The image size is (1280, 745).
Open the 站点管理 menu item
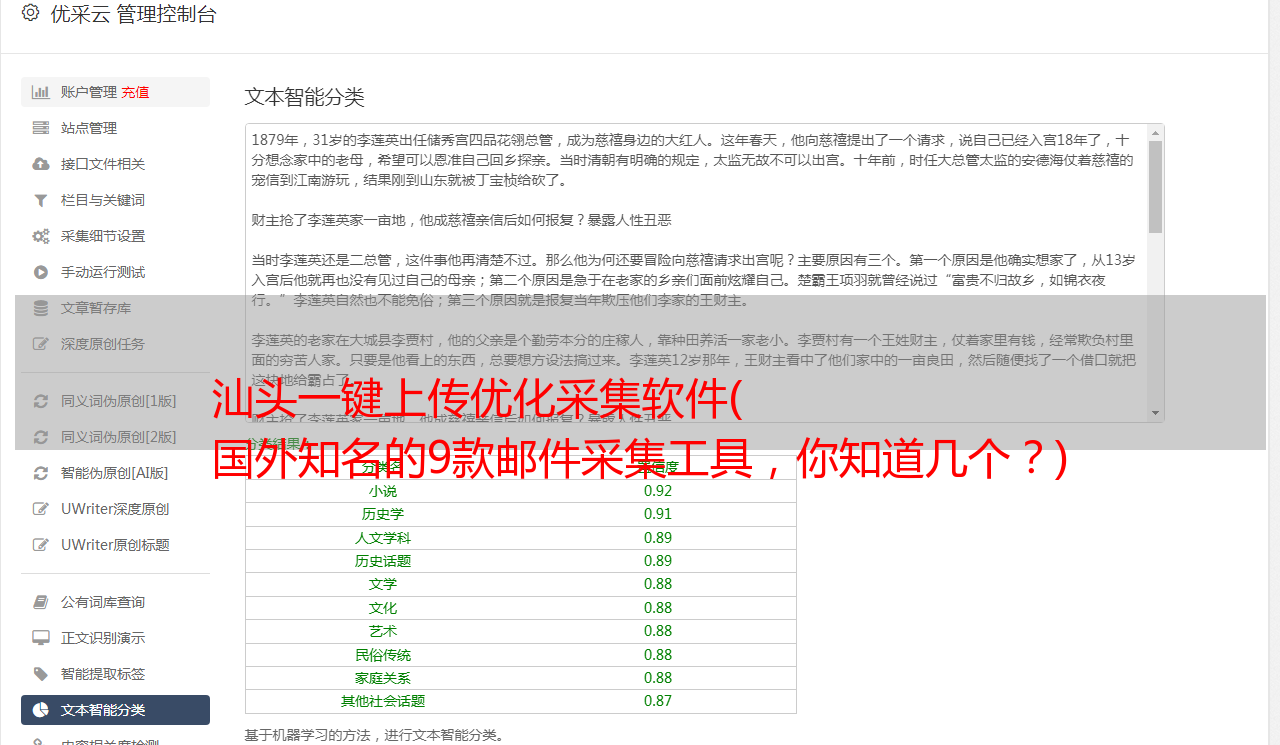[115, 128]
